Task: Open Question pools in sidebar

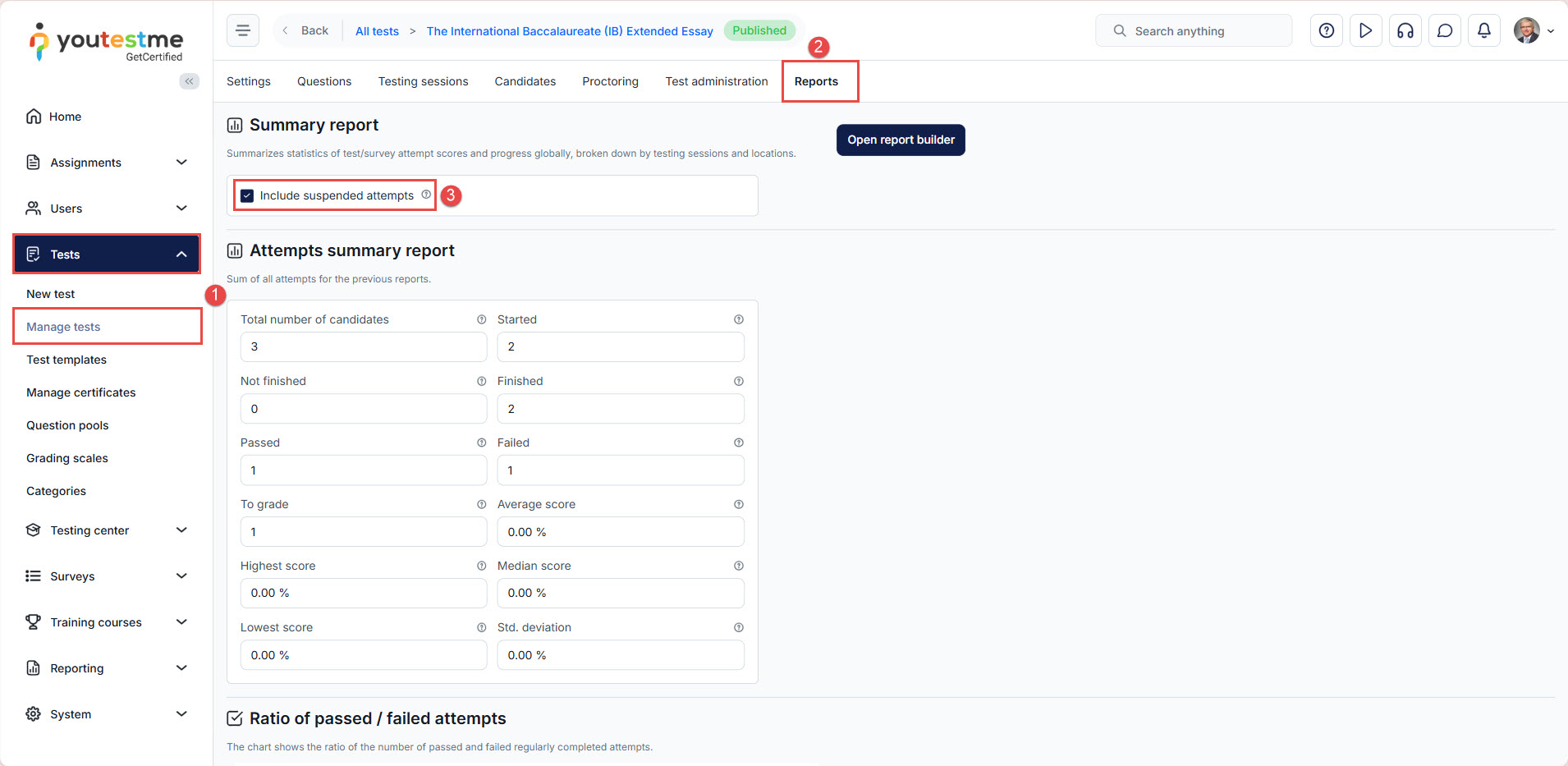Action: [x=67, y=425]
